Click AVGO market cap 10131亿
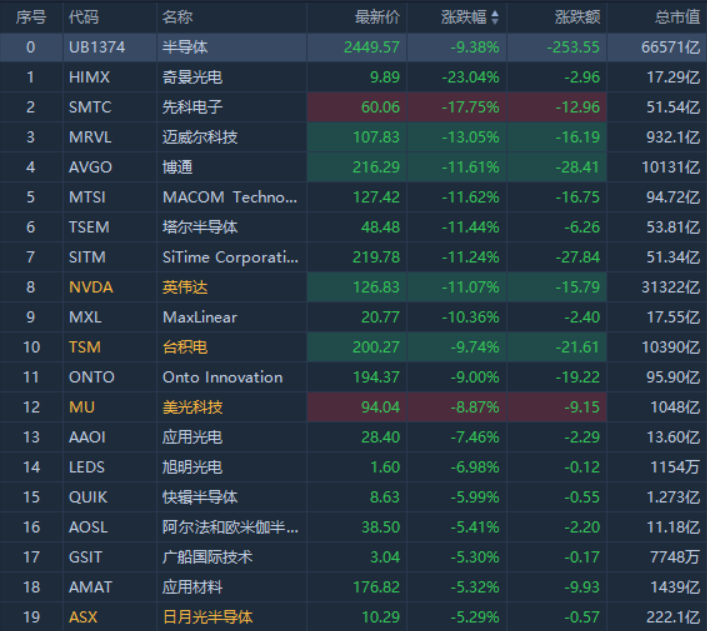Viewport: 707px width, 631px height. pyautogui.click(x=671, y=167)
